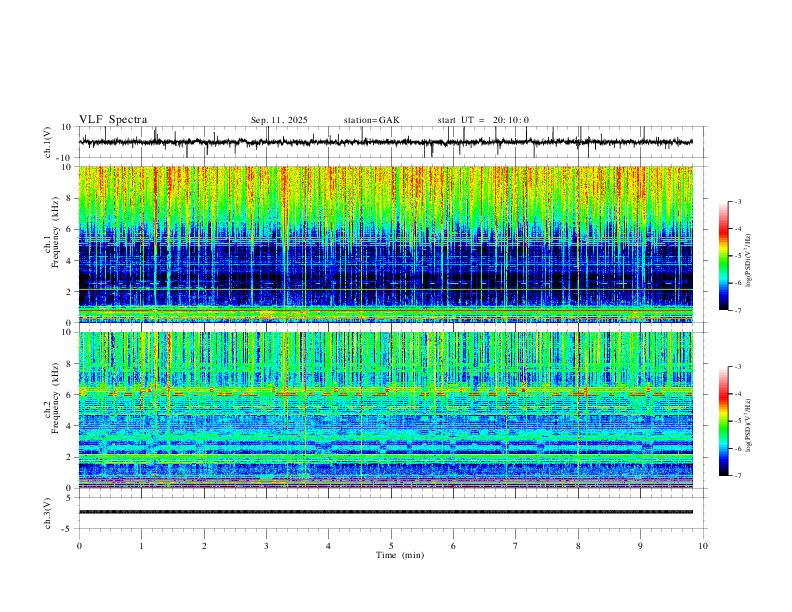The height and width of the screenshot is (612, 792).
Task: Click the ch.2 colorbar "log(PSD)" label
Action: [x=748, y=425]
